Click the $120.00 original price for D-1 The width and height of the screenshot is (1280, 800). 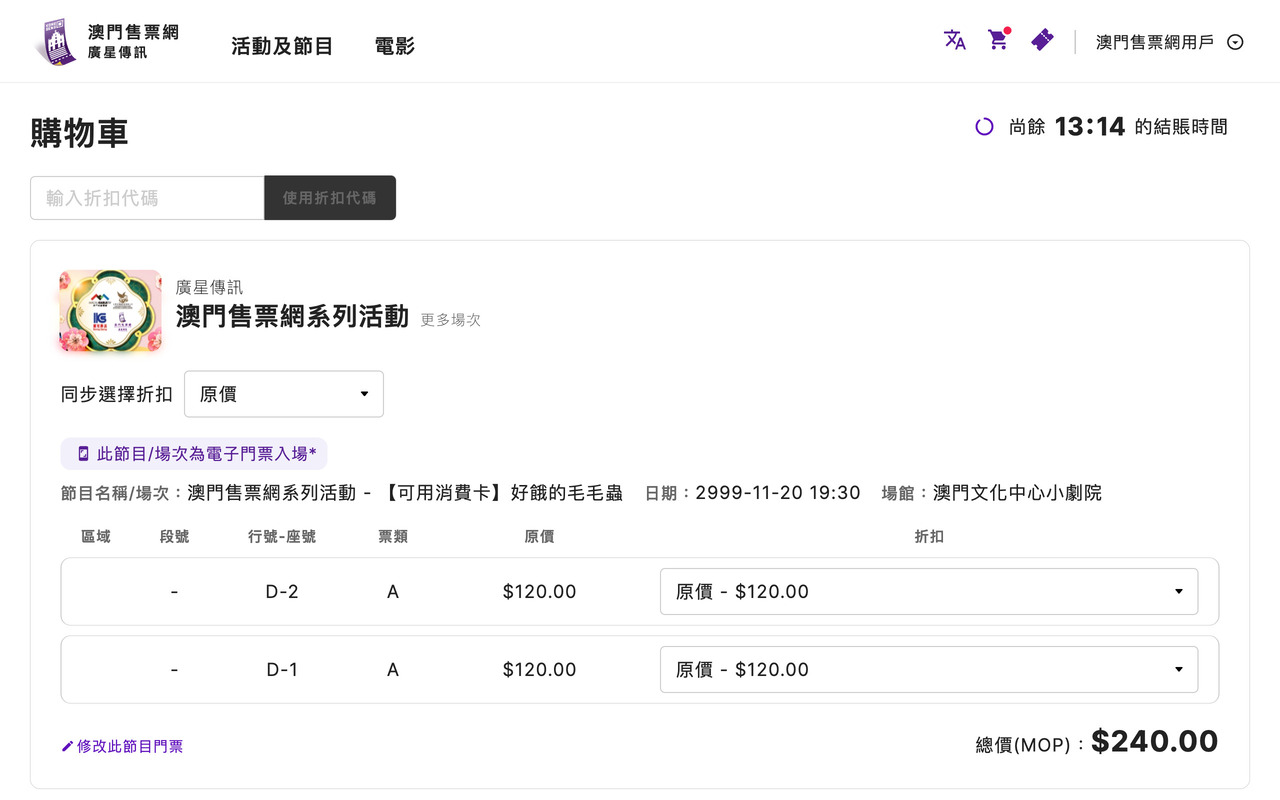540,670
